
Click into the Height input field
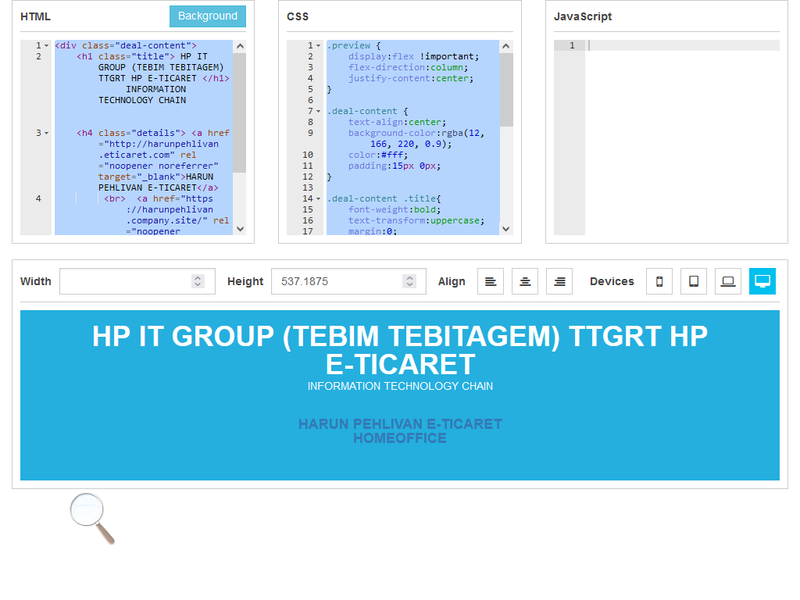(348, 281)
